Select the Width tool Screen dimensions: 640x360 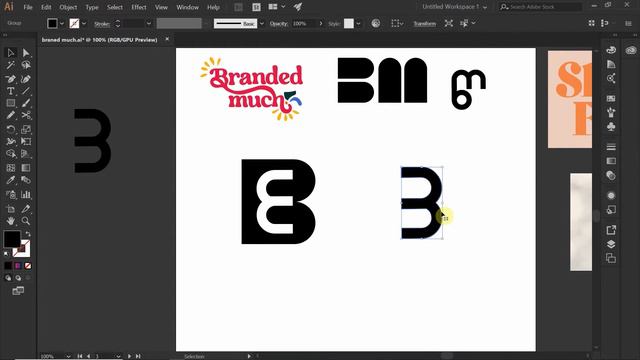pyautogui.click(x=11, y=142)
